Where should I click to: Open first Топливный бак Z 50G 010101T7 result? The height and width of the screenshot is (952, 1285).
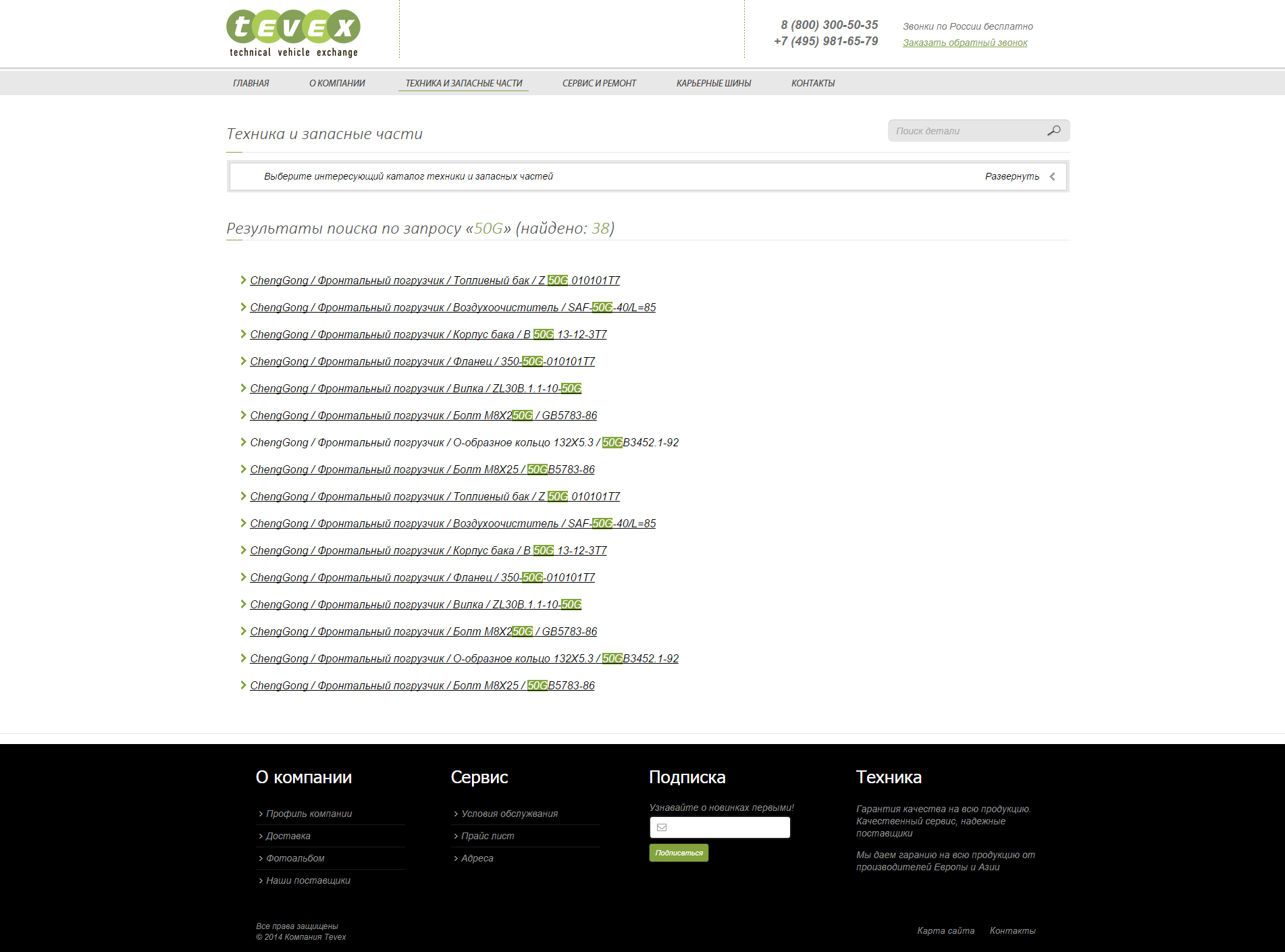tap(435, 280)
